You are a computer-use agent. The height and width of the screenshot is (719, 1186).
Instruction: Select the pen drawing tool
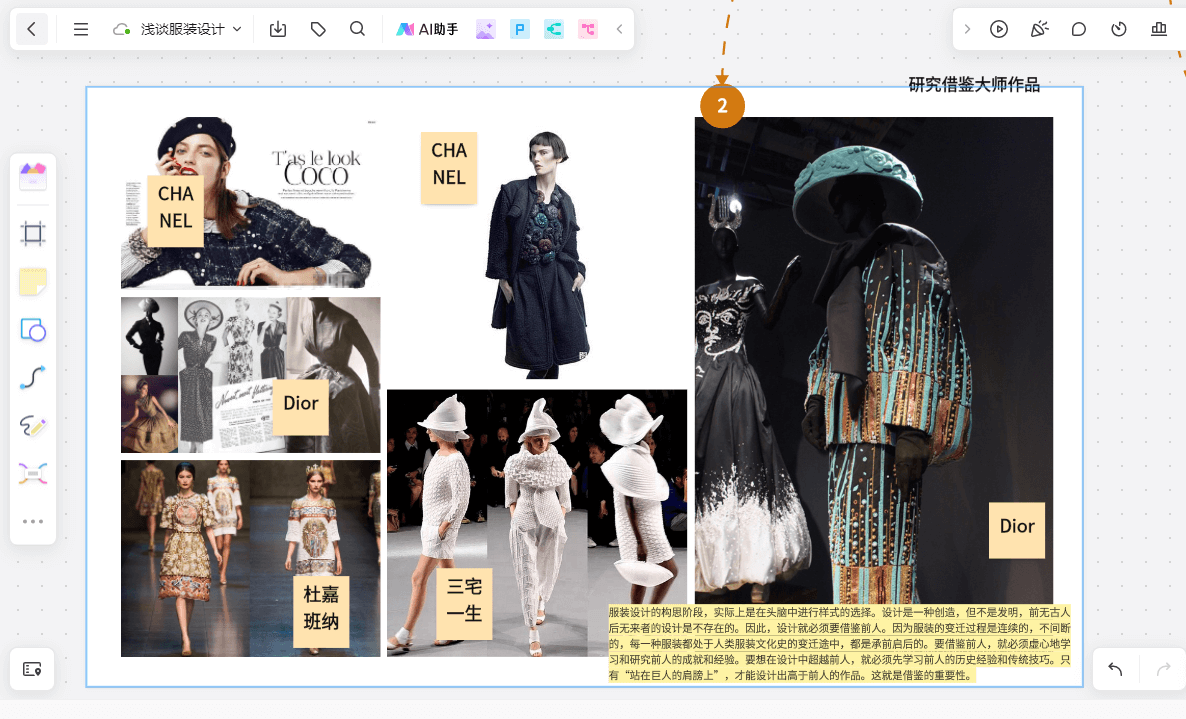coord(33,426)
